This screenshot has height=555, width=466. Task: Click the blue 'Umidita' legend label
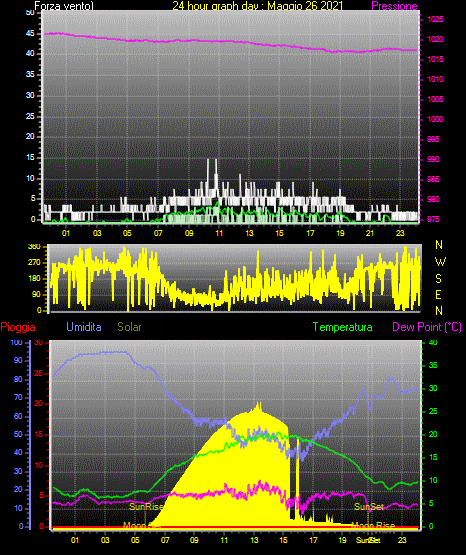pos(84,327)
